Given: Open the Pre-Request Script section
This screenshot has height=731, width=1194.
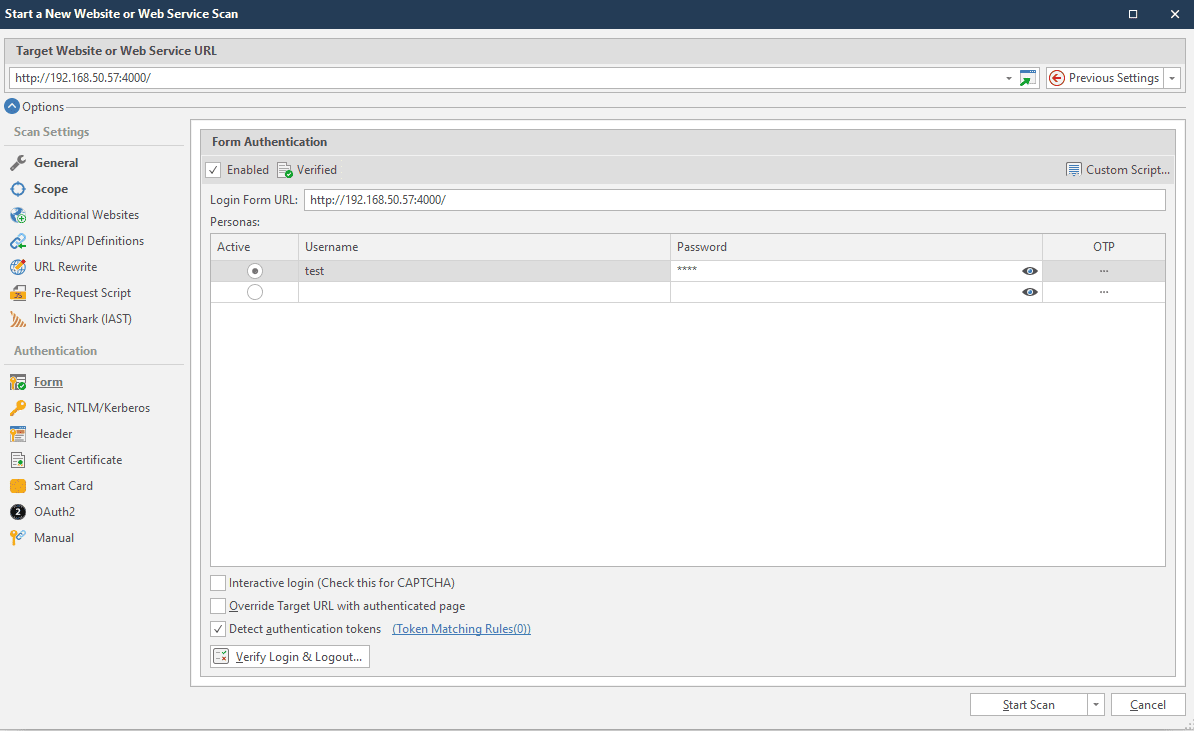Looking at the screenshot, I should pyautogui.click(x=82, y=293).
